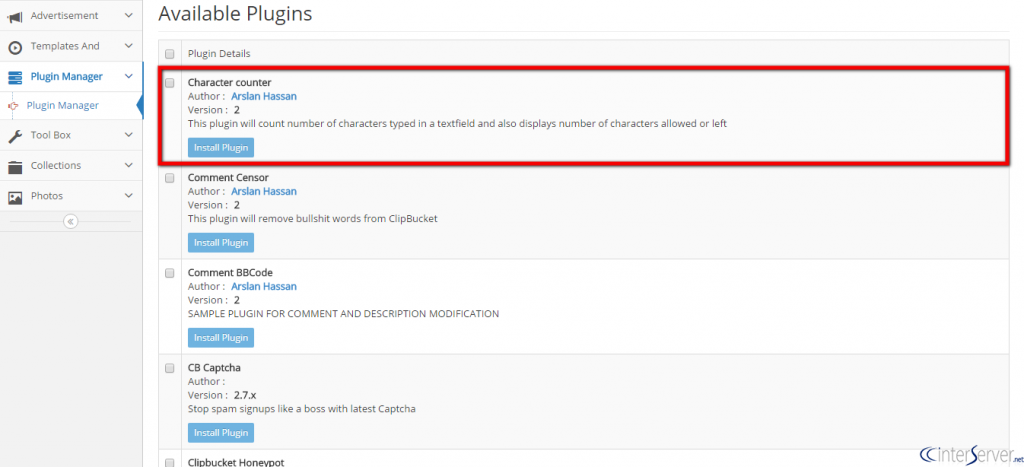
Task: Check the Character counter plugin checkbox
Action: (170, 83)
